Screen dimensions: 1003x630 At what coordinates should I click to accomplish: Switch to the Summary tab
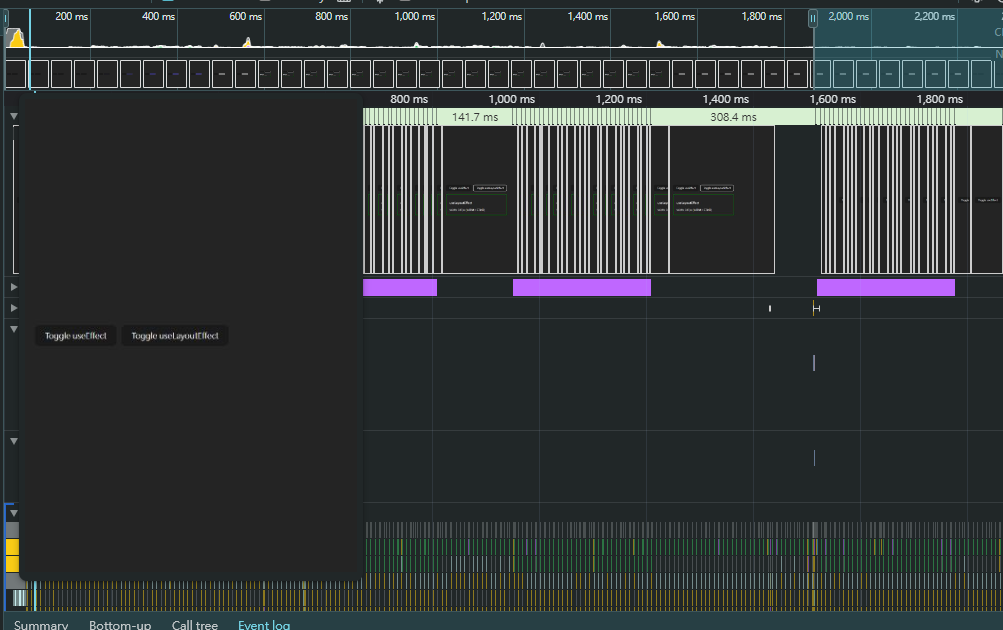[41, 624]
